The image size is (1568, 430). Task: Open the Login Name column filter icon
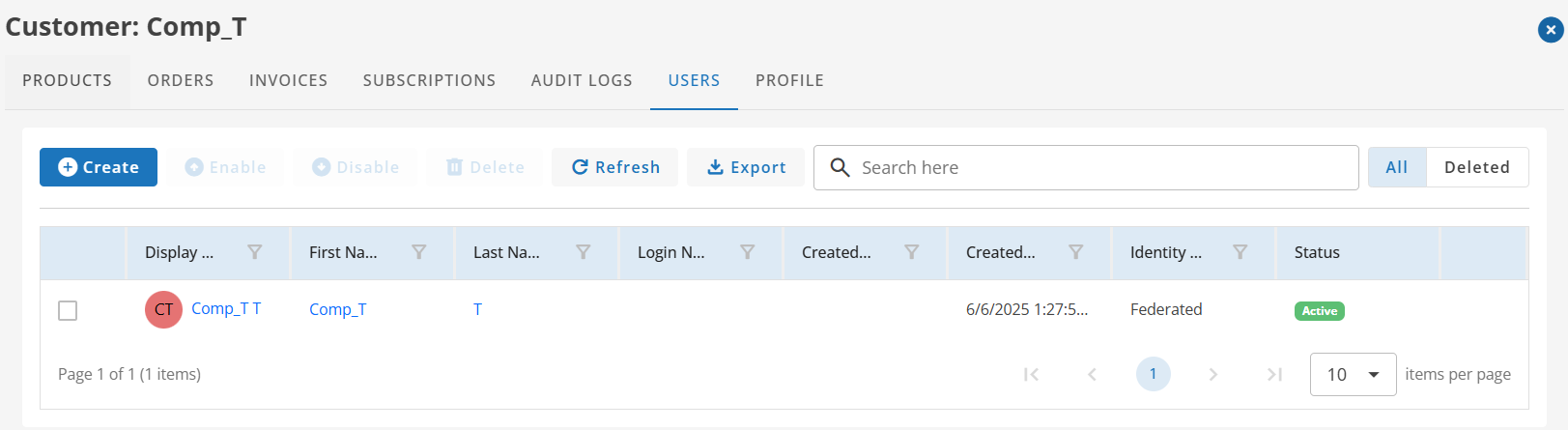748,252
